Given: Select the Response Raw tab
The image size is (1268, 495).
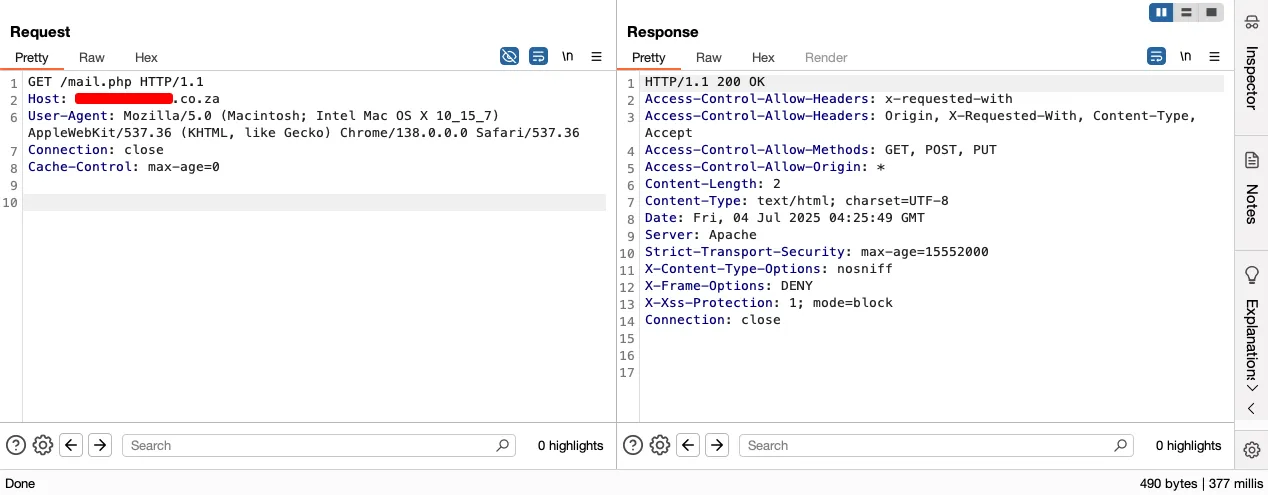Looking at the screenshot, I should [x=709, y=58].
